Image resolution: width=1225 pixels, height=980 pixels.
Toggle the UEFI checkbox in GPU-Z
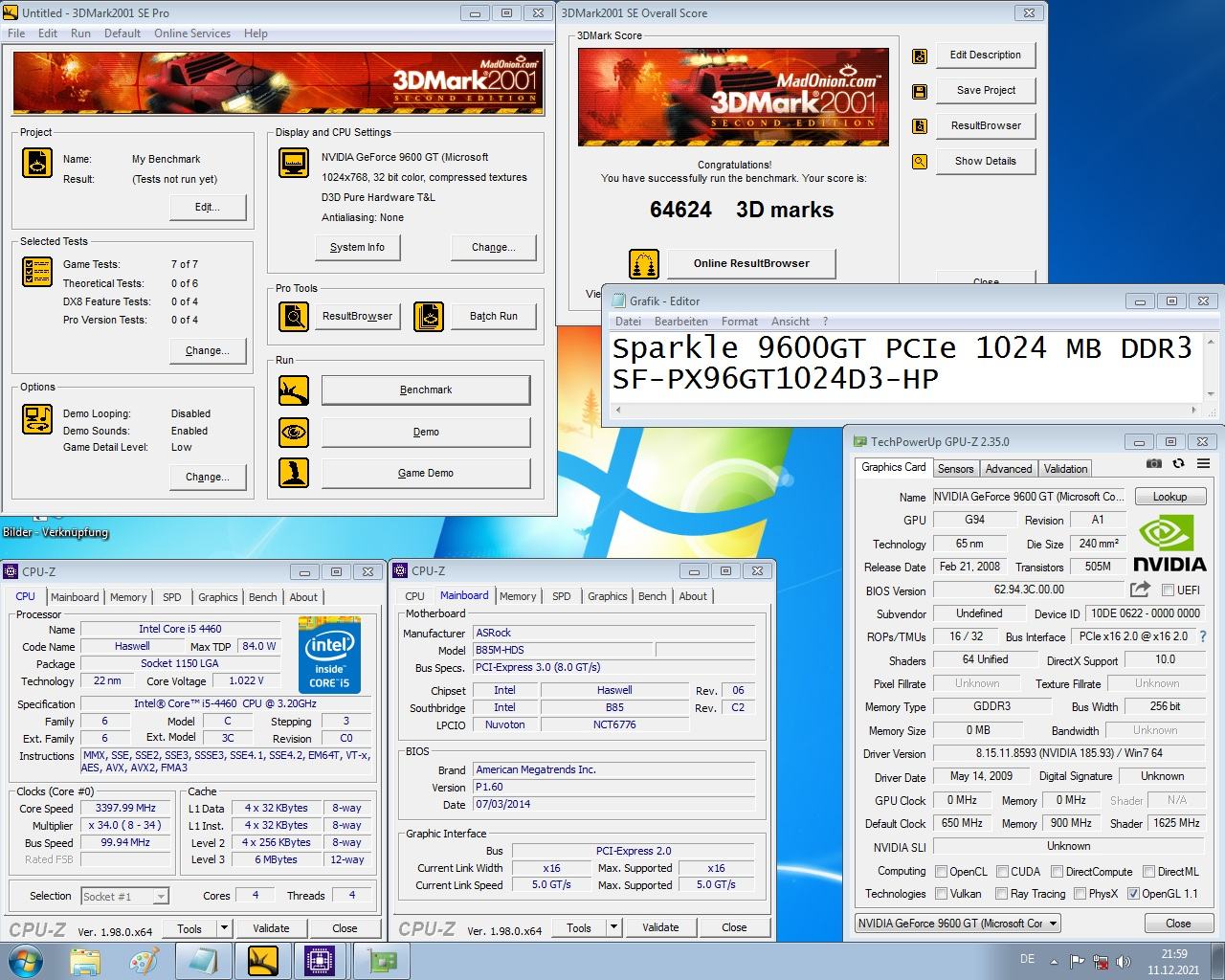click(x=1168, y=590)
